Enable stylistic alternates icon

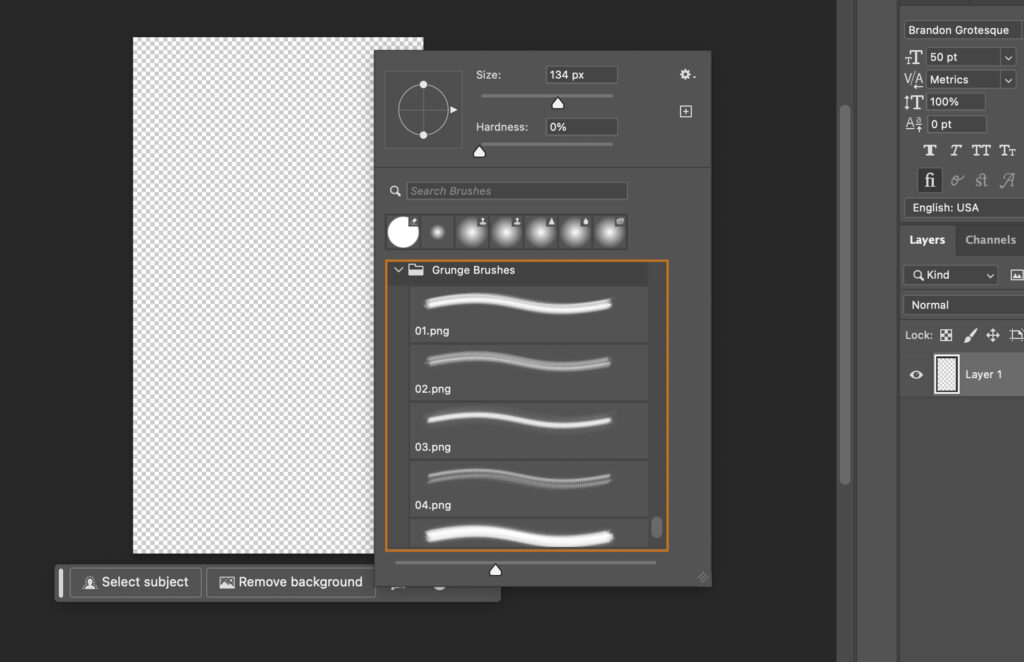[1006, 180]
